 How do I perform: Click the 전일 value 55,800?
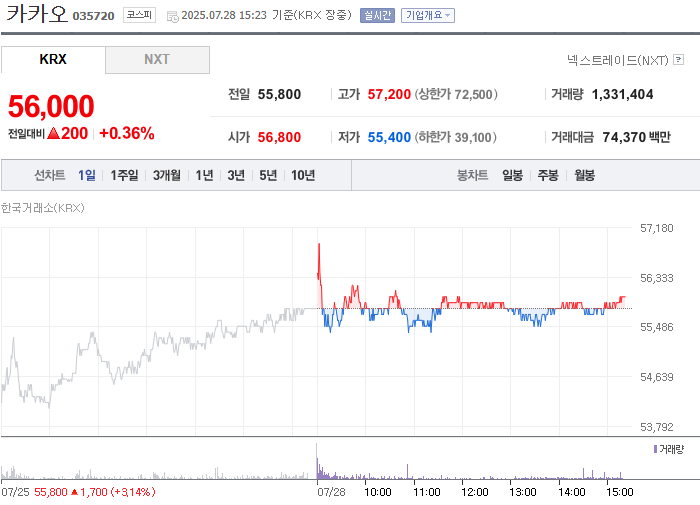click(279, 94)
